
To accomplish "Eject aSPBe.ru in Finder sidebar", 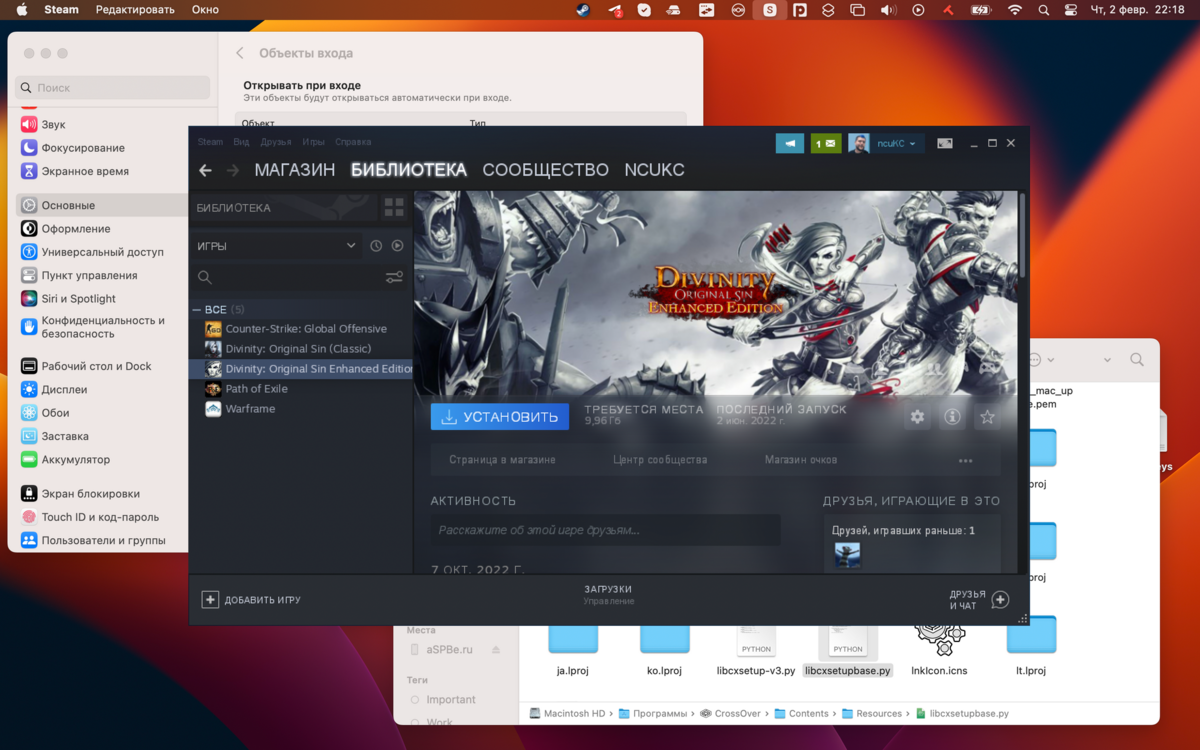I will (495, 650).
